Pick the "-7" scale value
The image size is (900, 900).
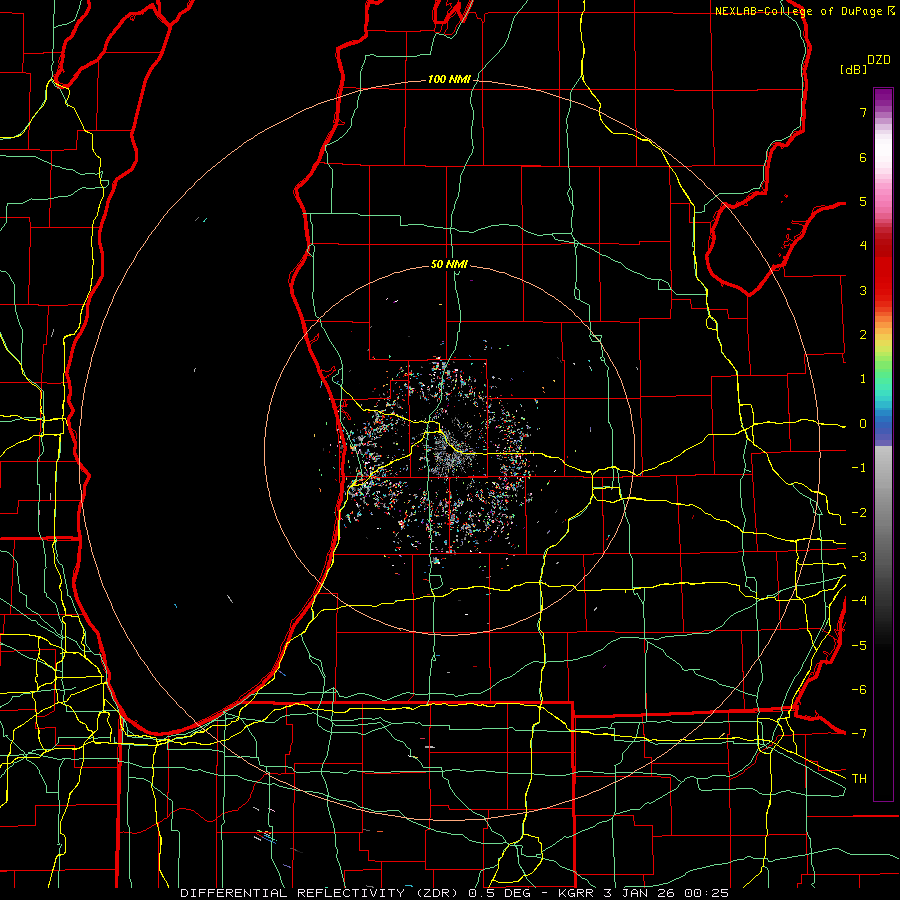pos(859,734)
